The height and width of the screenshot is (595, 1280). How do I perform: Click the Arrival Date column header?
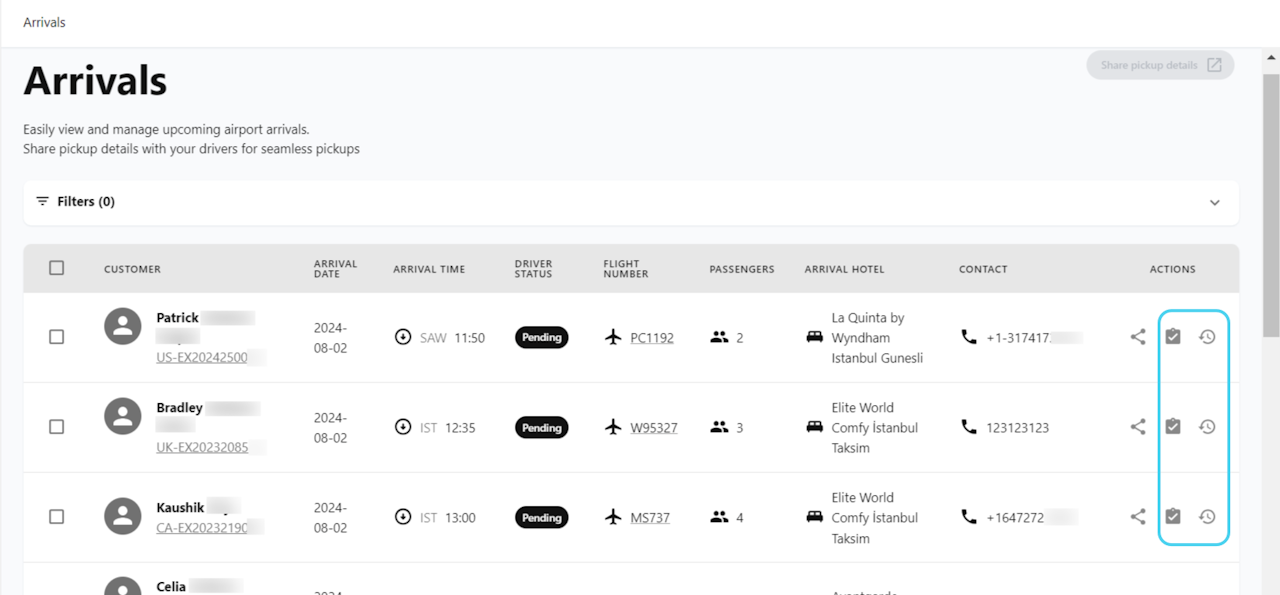(335, 269)
